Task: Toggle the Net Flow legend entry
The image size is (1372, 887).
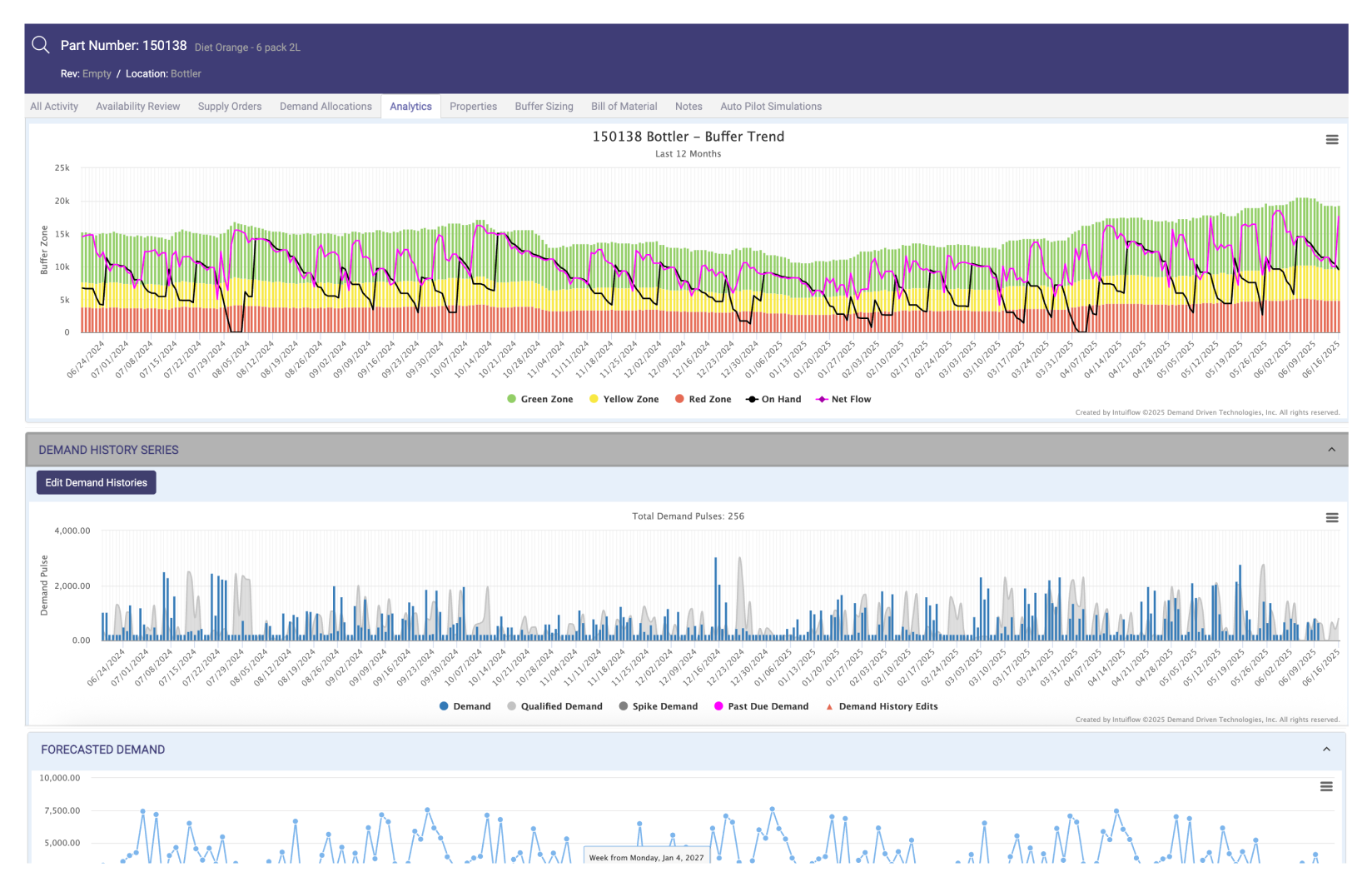Action: click(843, 400)
